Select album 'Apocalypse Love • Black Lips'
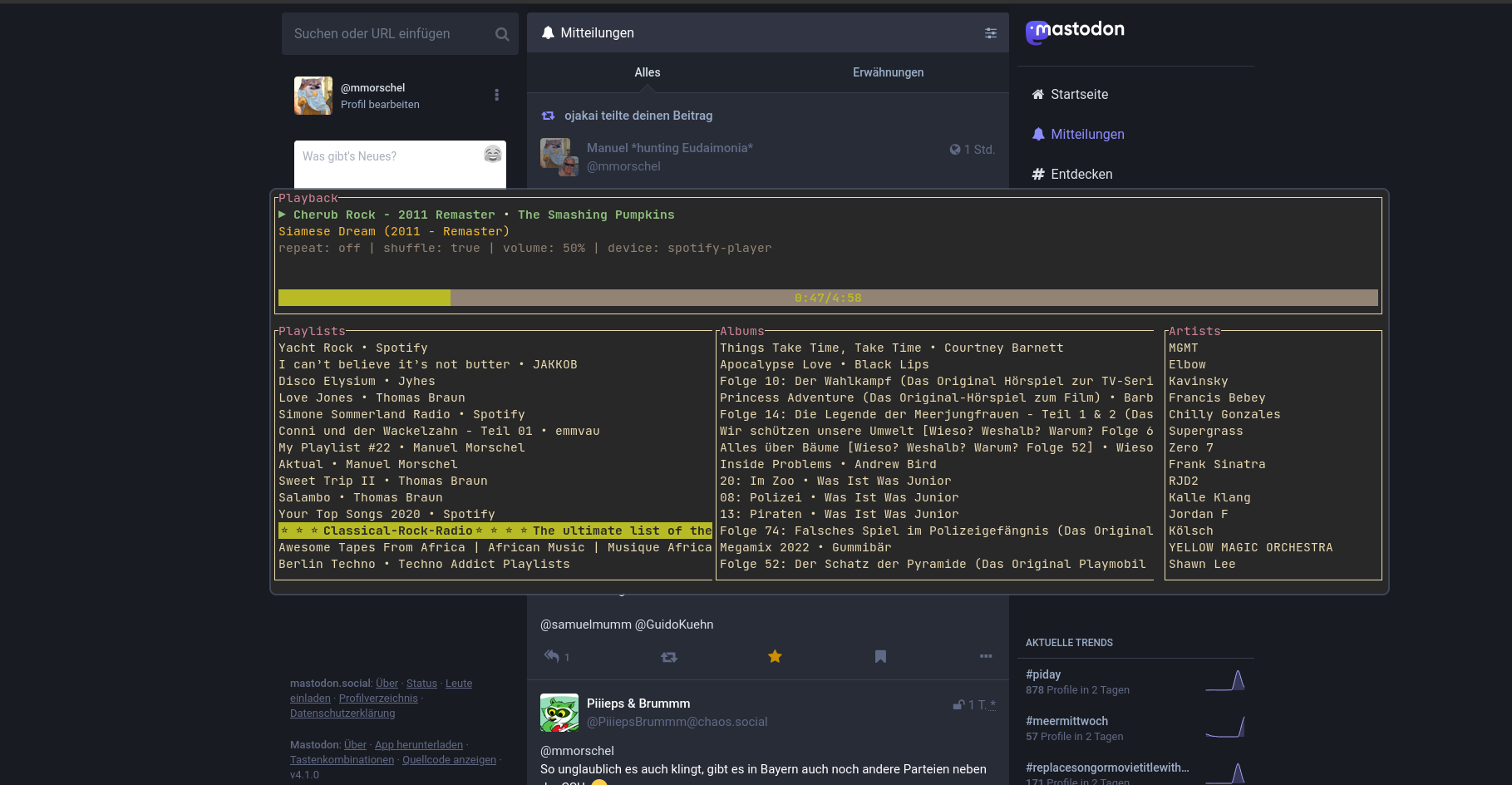The image size is (1512, 785). pyautogui.click(x=825, y=364)
